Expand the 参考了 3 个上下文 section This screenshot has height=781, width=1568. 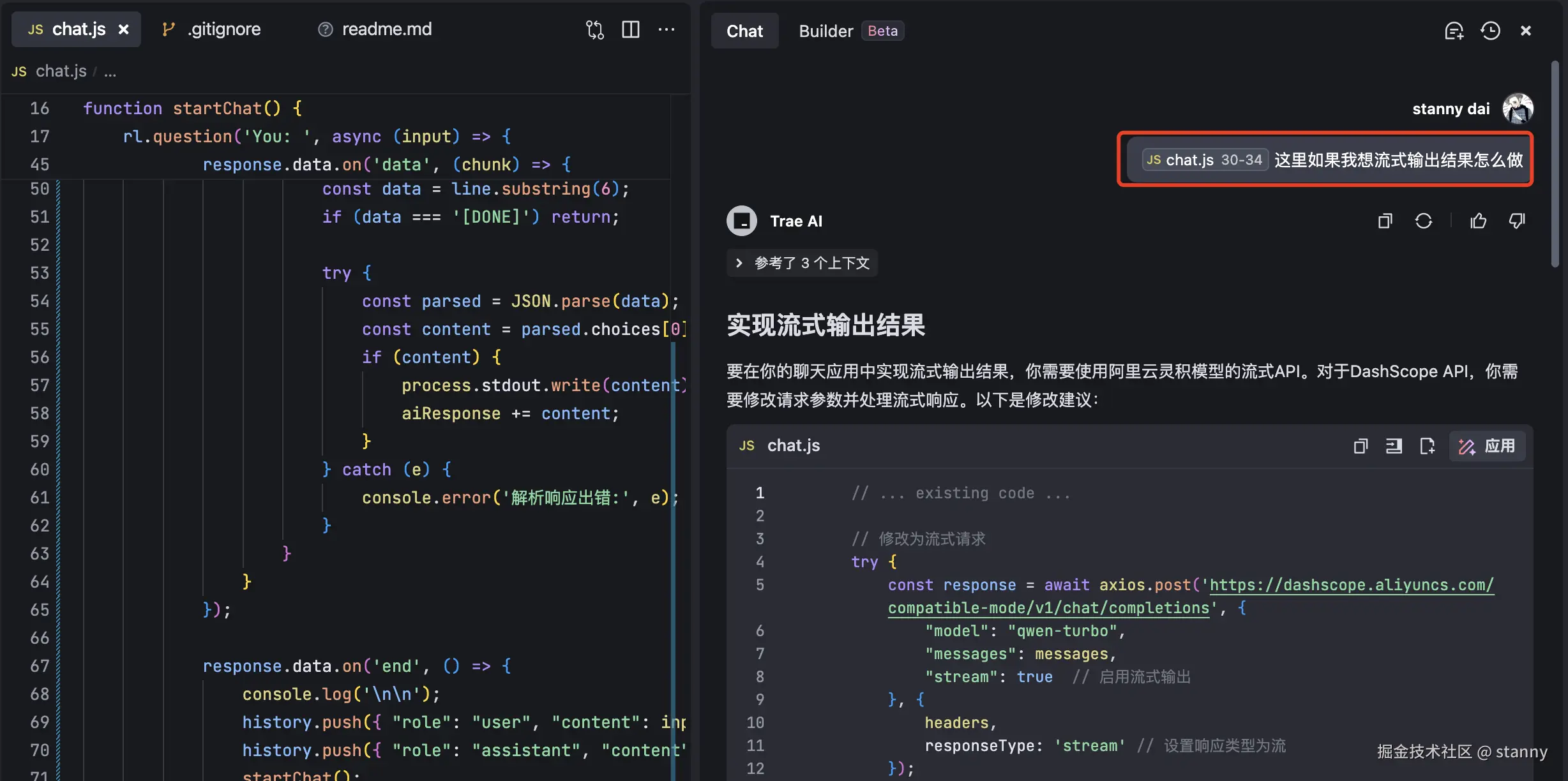(x=803, y=263)
